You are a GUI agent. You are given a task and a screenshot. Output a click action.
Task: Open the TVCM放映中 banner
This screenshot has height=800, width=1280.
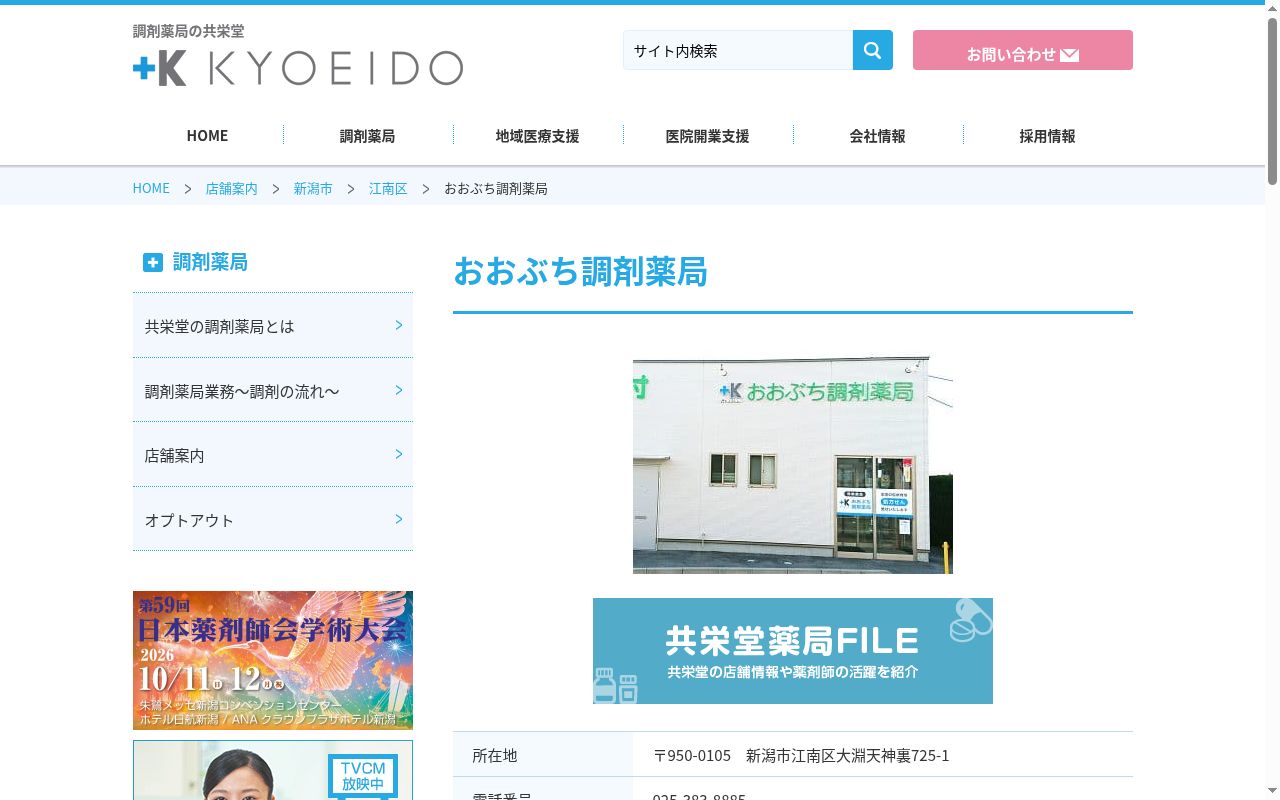tap(273, 770)
